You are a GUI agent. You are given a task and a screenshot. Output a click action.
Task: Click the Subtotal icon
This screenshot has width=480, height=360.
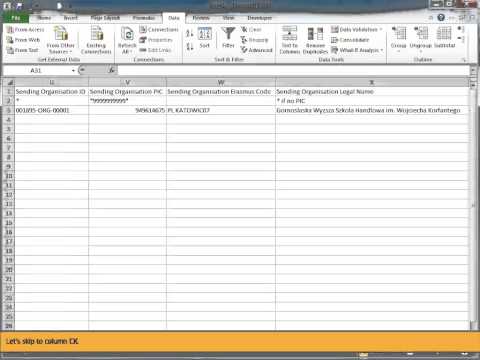click(444, 38)
